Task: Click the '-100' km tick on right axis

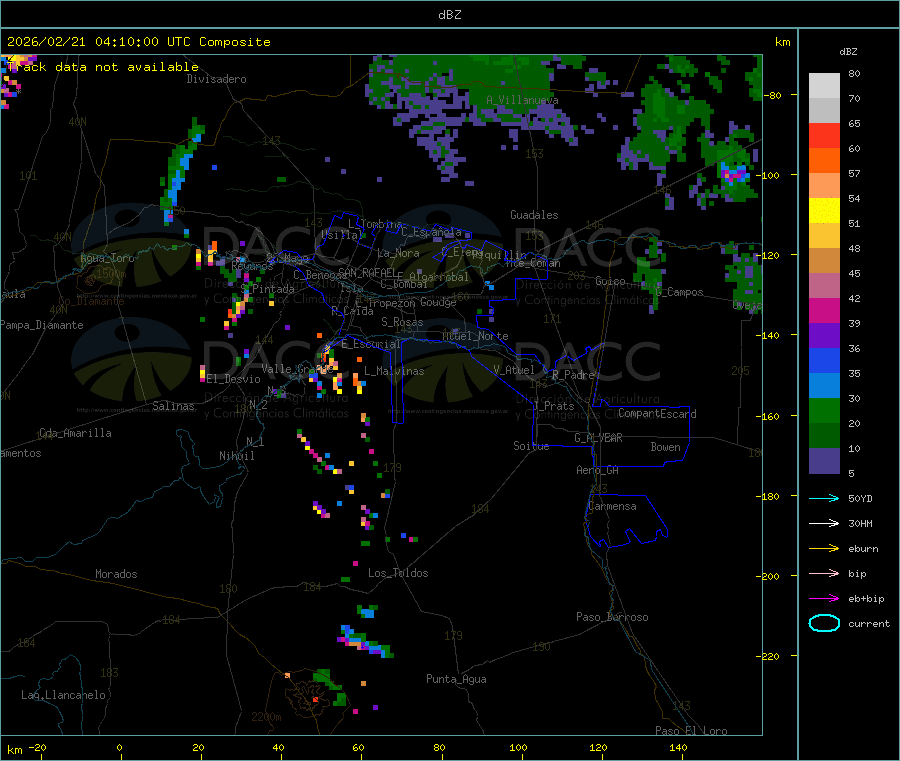Action: pyautogui.click(x=767, y=174)
